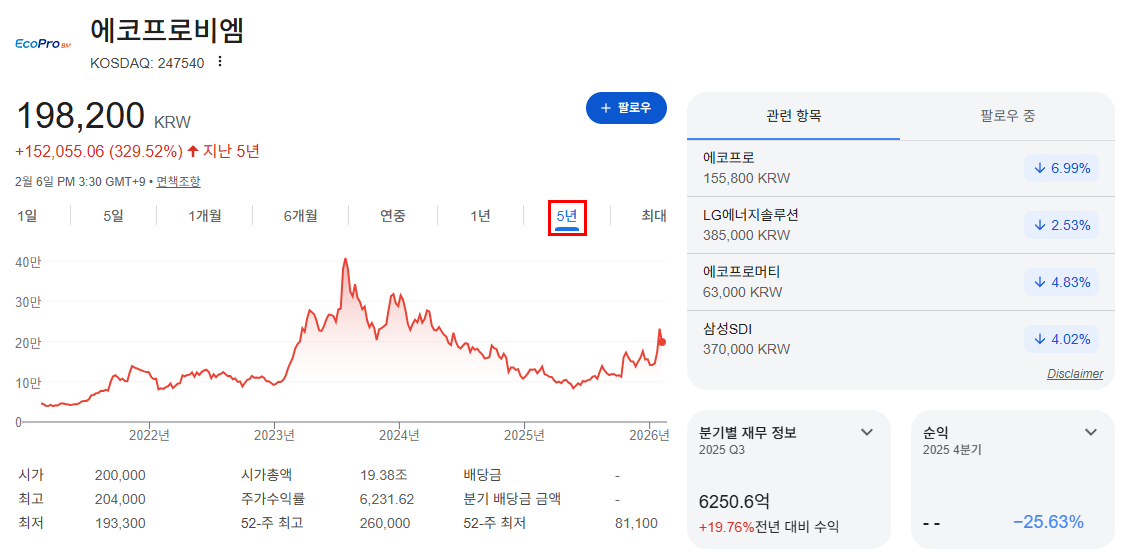Click the 시가총액 value 19.38조
Viewport: 1125px width, 556px height.
(384, 475)
